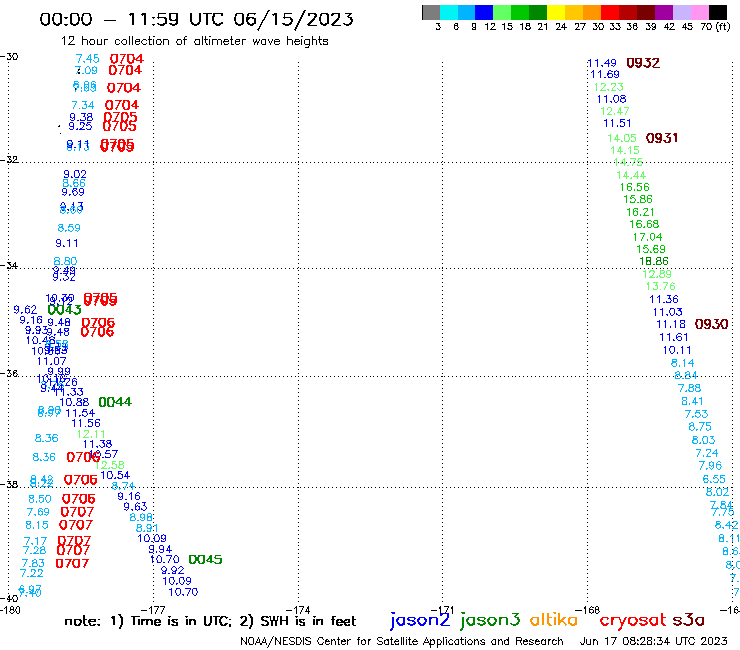Click the wave height value '18.86'

[x=654, y=261]
